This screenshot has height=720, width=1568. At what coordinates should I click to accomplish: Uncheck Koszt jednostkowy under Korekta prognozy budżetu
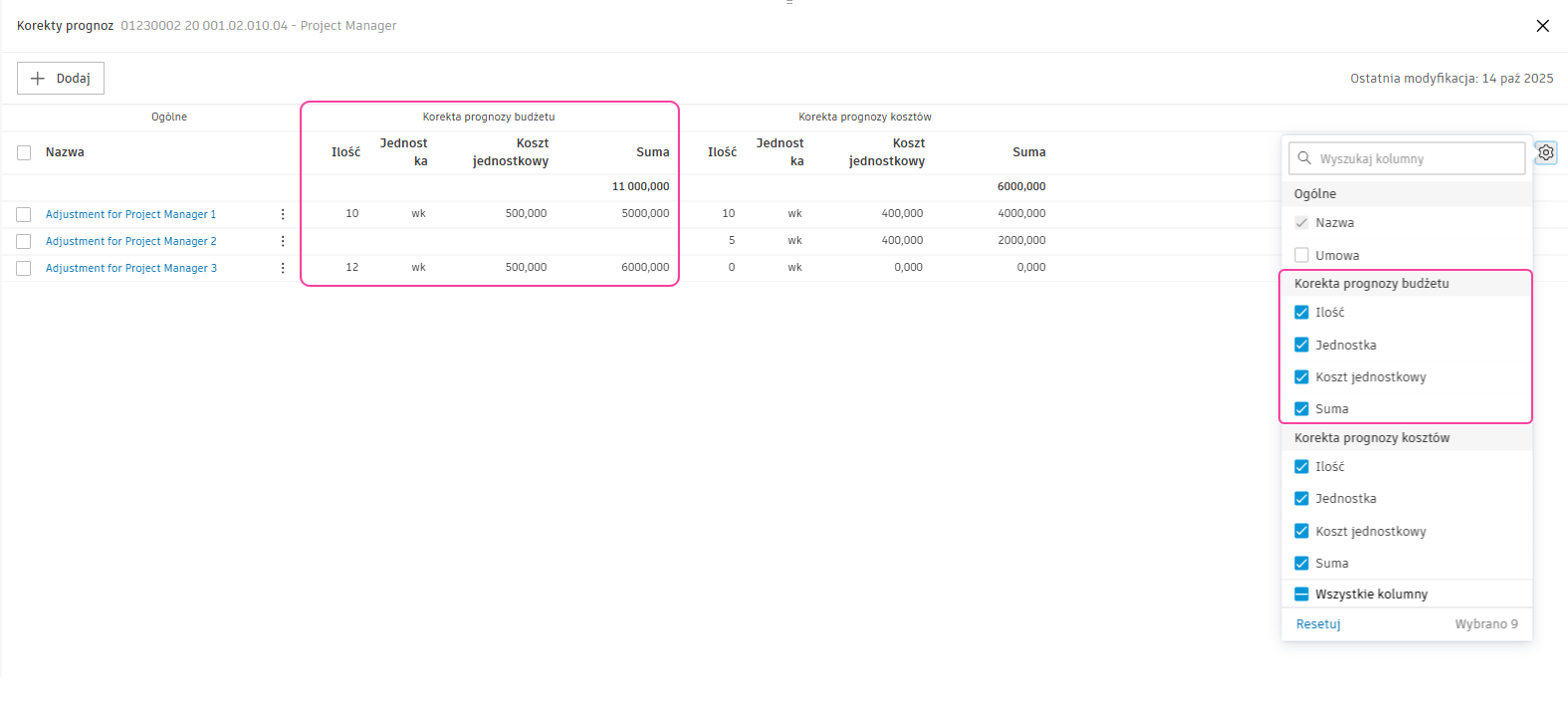point(1301,377)
